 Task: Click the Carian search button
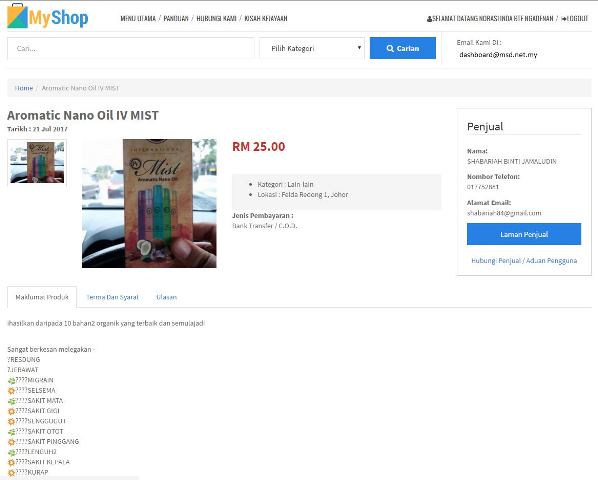point(403,48)
